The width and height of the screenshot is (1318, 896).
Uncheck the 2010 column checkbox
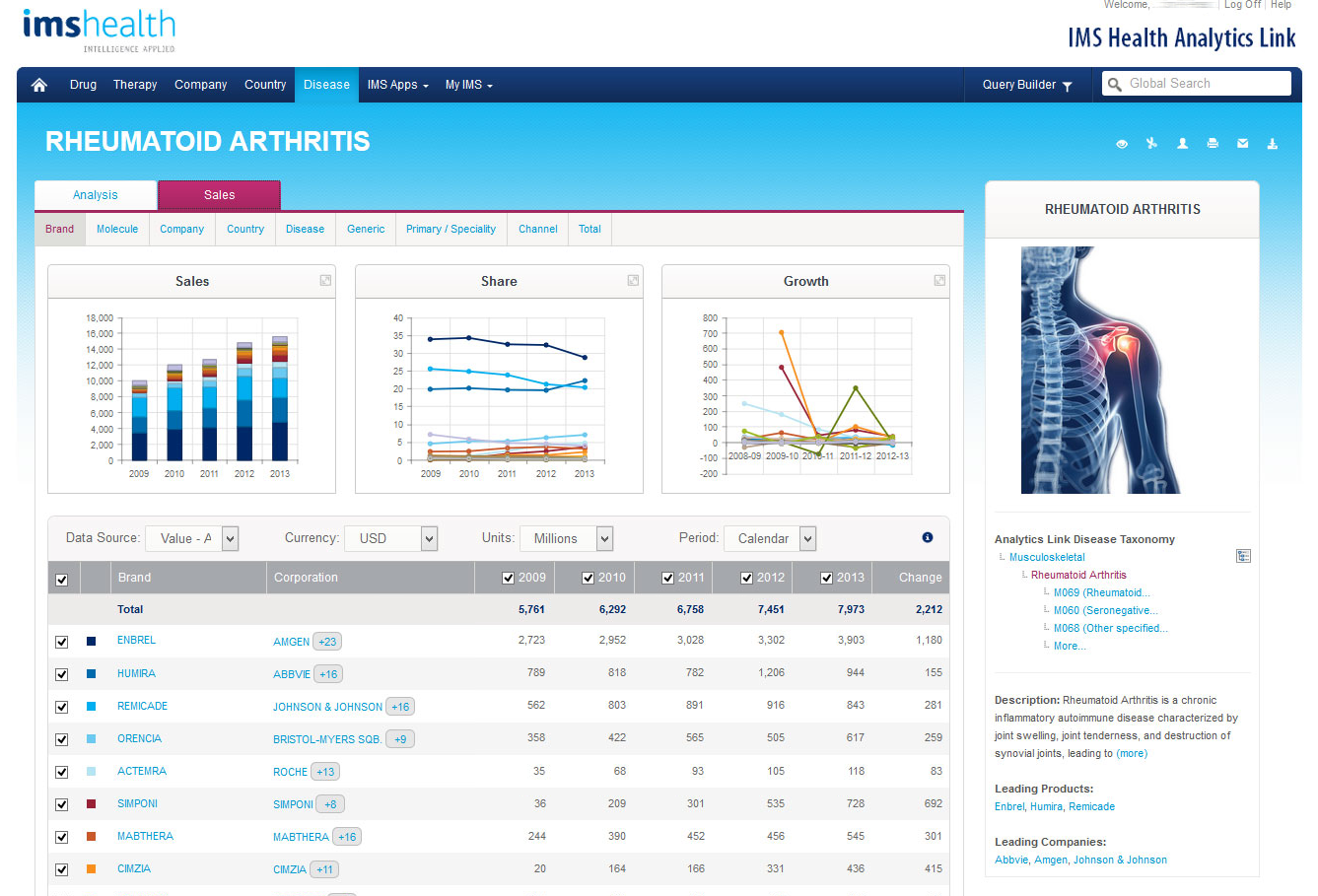(589, 578)
